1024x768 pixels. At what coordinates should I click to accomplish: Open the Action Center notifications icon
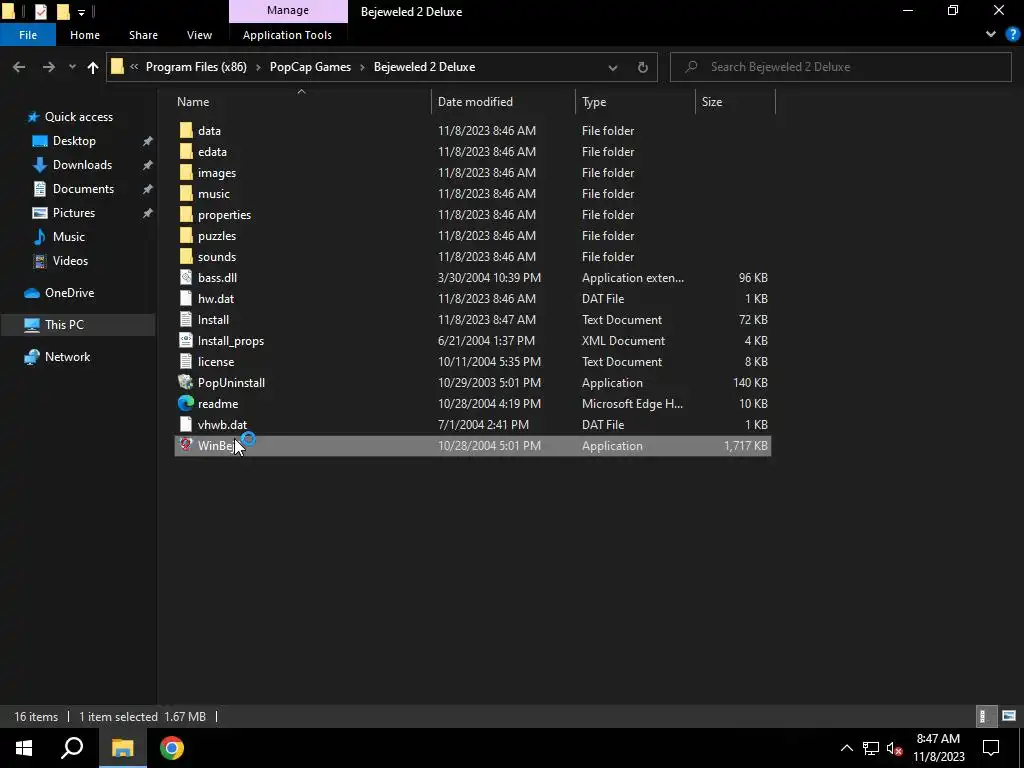click(x=991, y=748)
